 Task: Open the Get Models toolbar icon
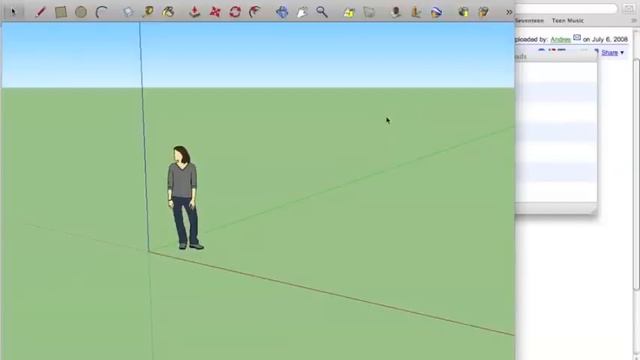point(463,12)
